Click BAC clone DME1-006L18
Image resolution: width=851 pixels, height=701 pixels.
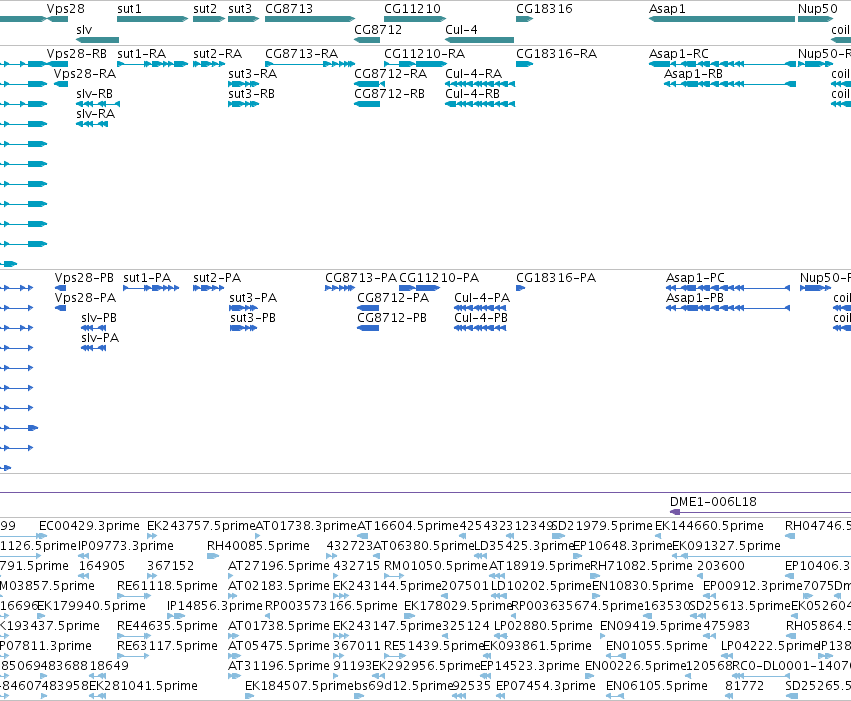(713, 502)
